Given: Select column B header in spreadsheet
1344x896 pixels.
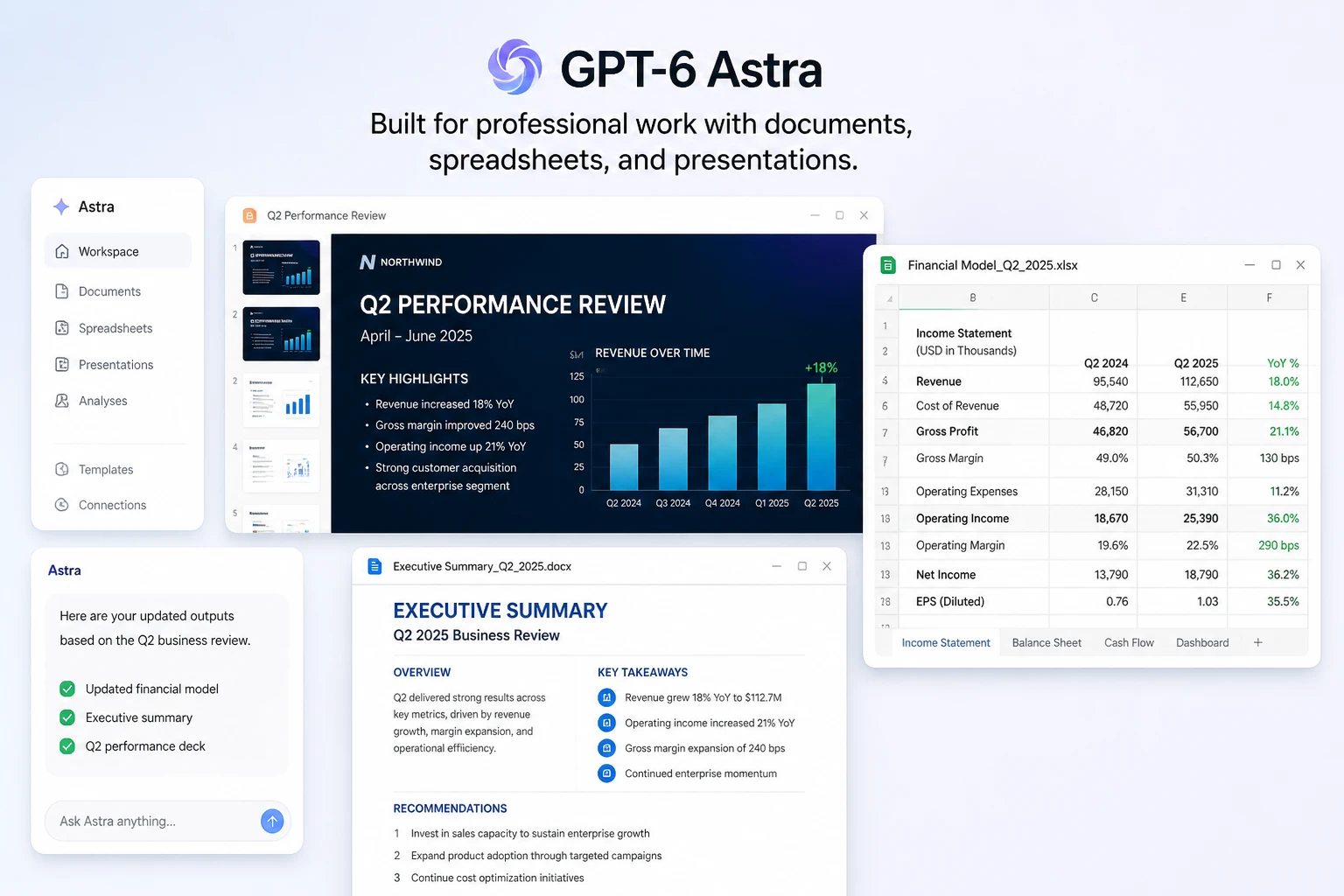Looking at the screenshot, I should click(973, 297).
